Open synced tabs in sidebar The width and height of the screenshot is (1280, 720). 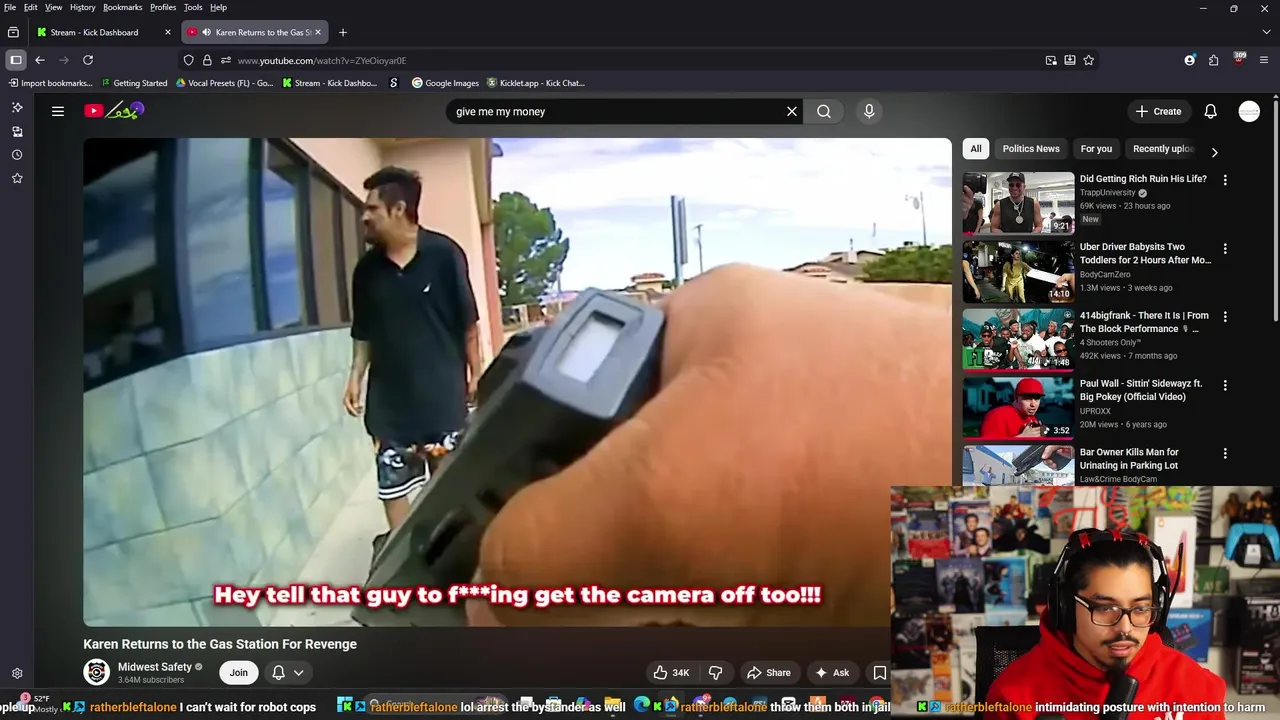(17, 131)
